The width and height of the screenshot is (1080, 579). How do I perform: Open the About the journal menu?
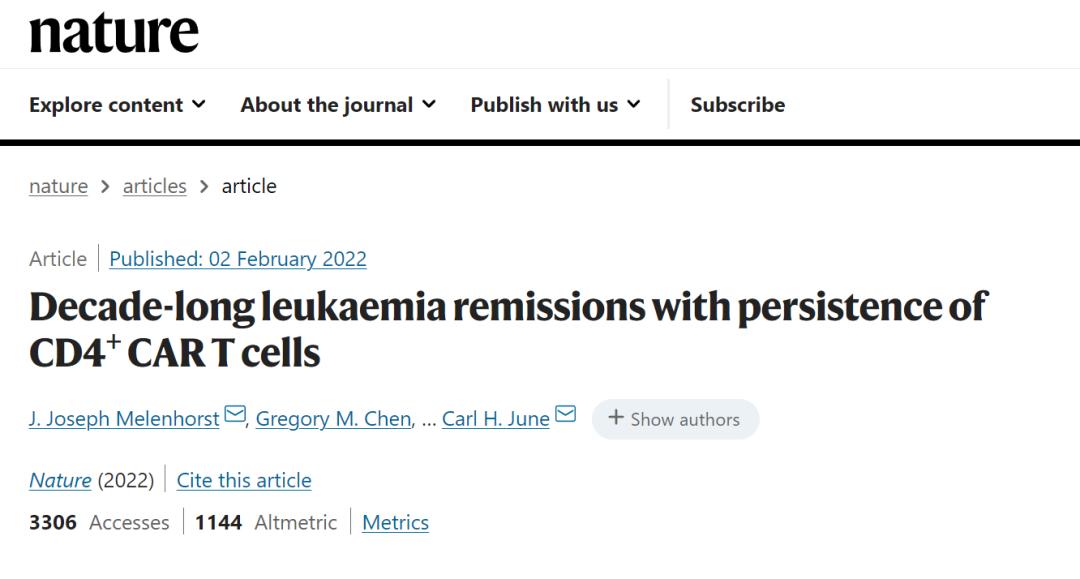pyautogui.click(x=338, y=105)
